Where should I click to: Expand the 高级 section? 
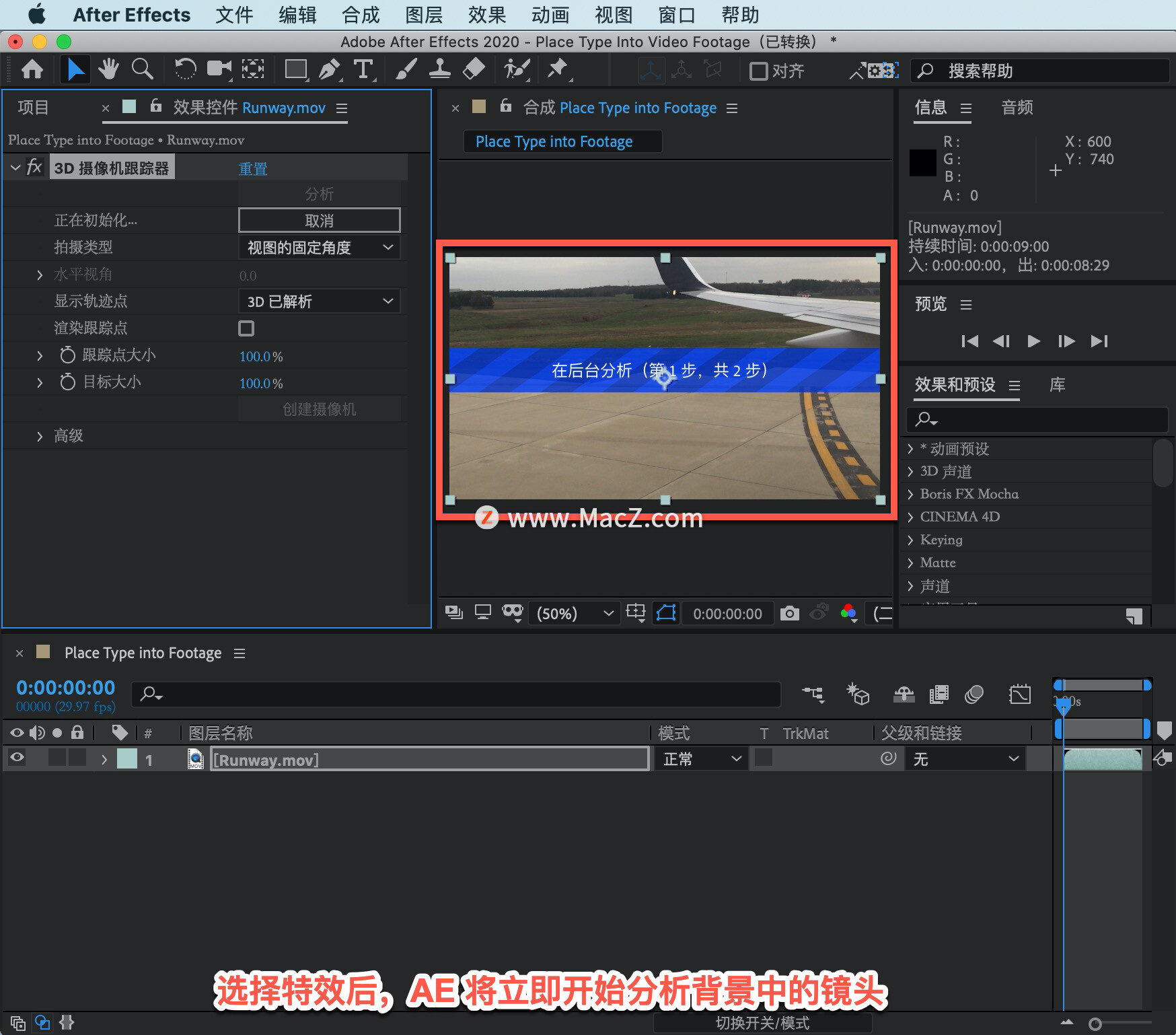point(40,436)
